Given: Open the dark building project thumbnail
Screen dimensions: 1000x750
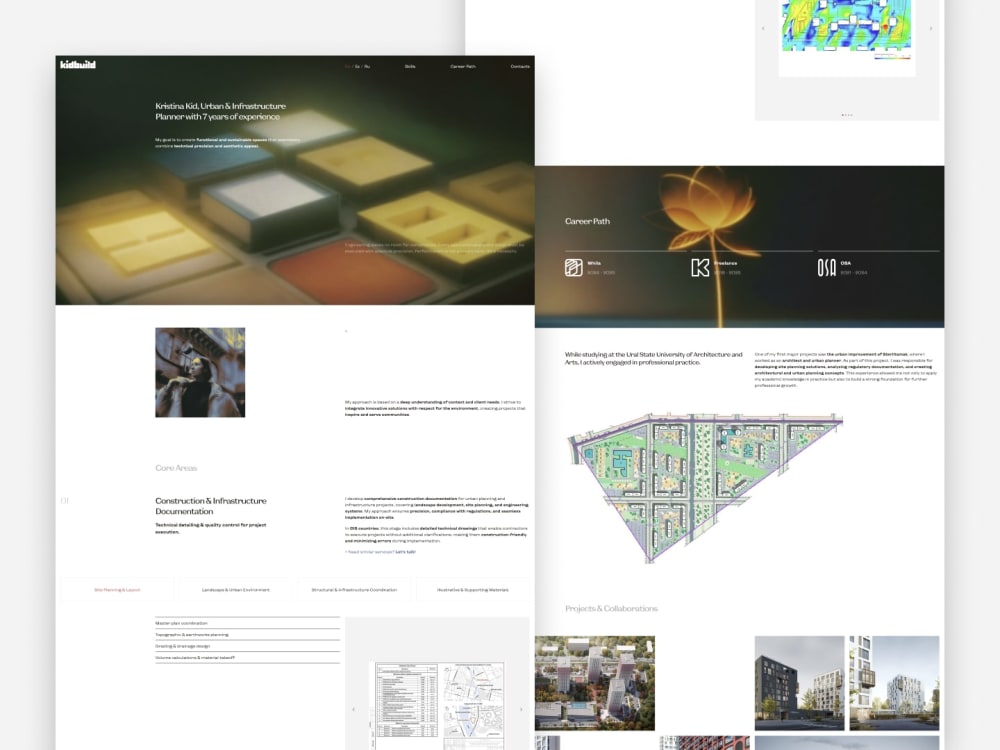Looking at the screenshot, I should pyautogui.click(x=799, y=683).
